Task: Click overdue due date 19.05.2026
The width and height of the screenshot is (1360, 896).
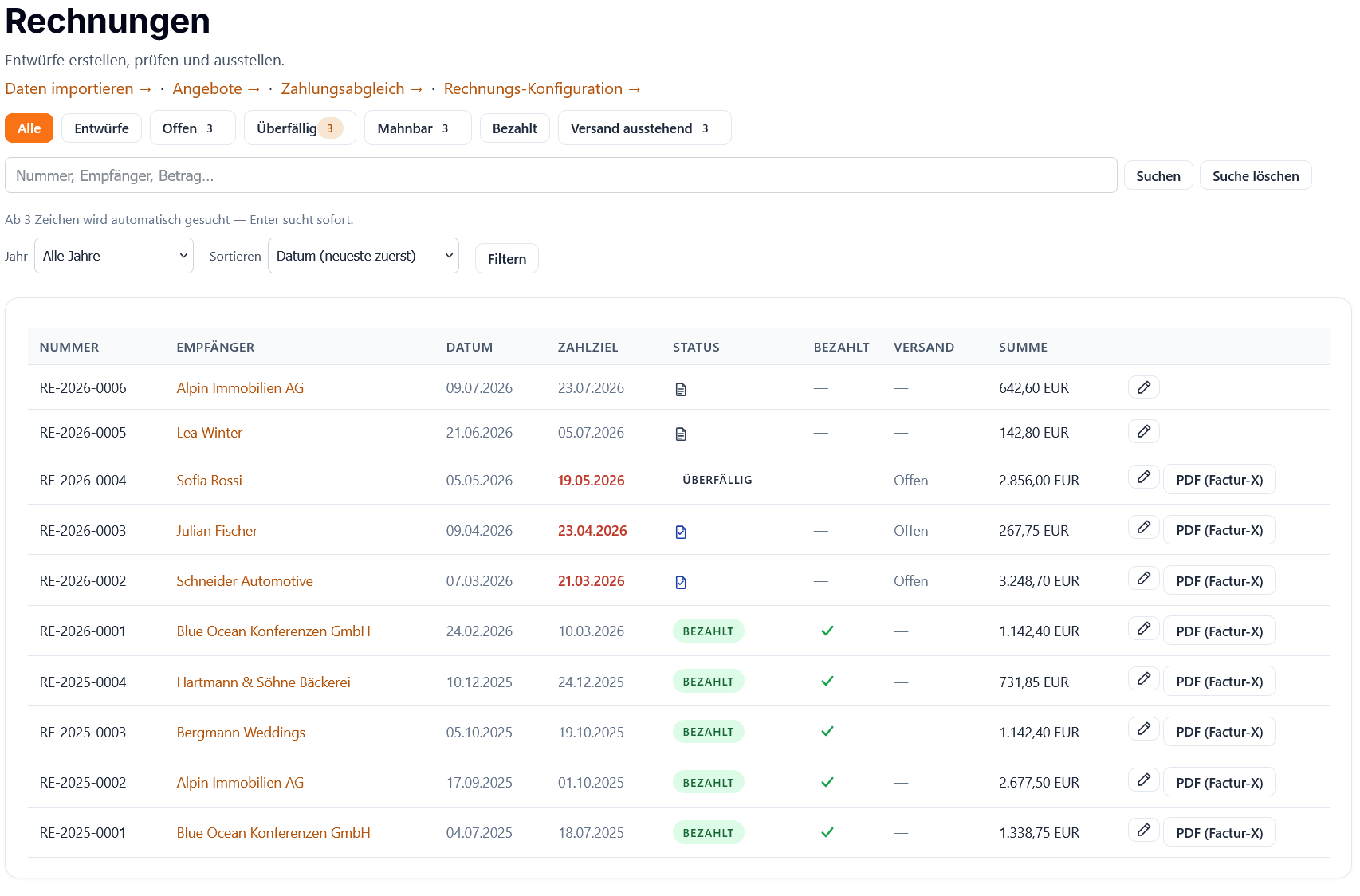Action: pyautogui.click(x=591, y=481)
